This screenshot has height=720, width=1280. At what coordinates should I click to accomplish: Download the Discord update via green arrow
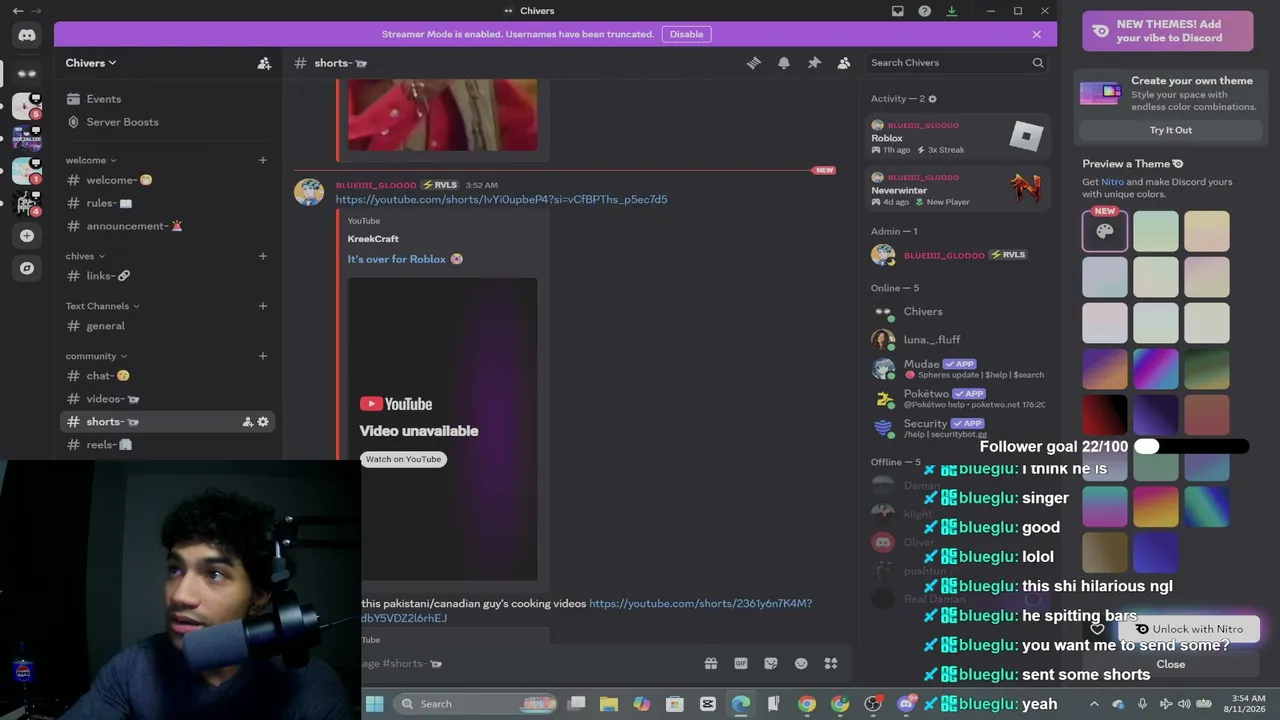(951, 11)
